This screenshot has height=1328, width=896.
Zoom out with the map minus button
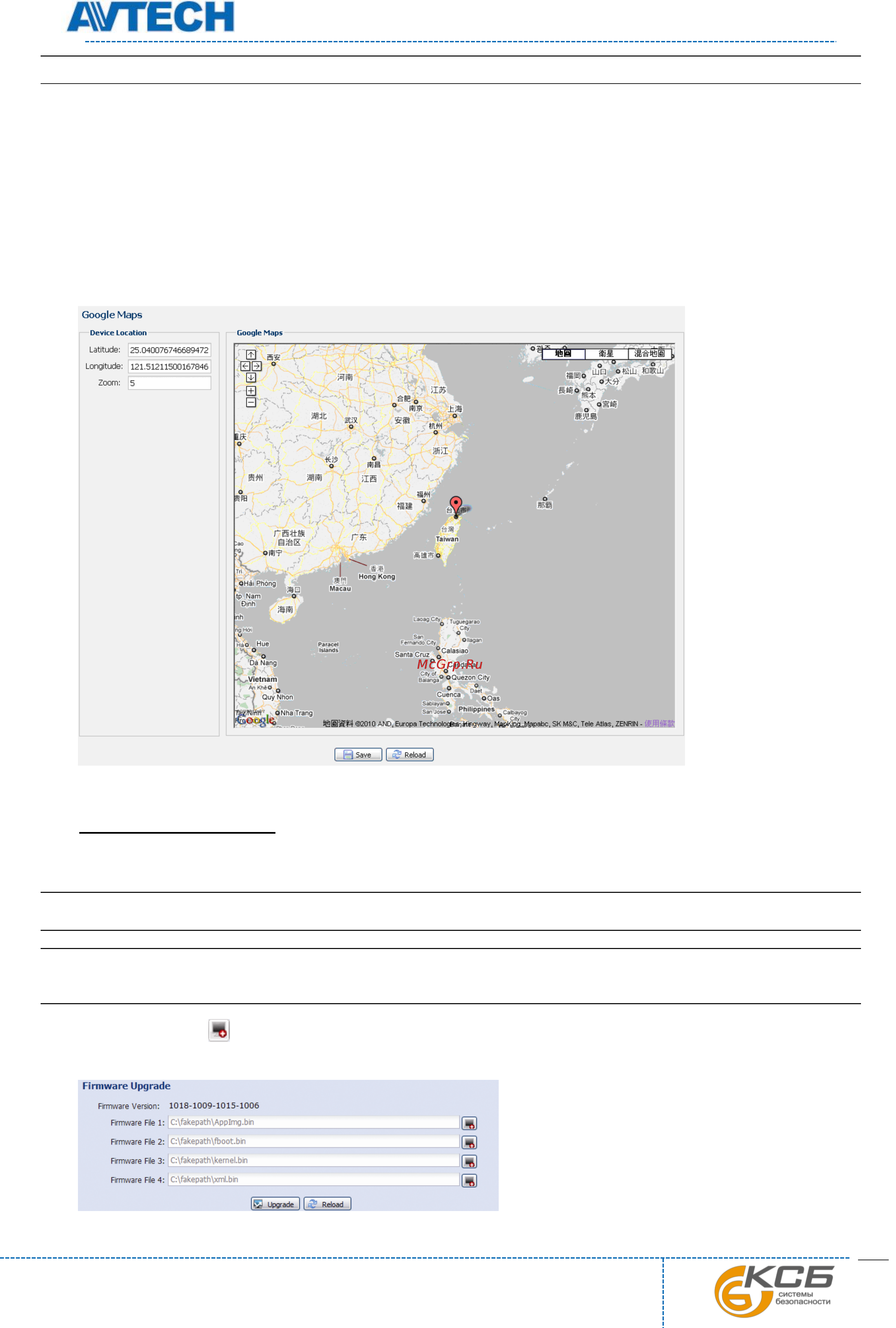(x=251, y=402)
